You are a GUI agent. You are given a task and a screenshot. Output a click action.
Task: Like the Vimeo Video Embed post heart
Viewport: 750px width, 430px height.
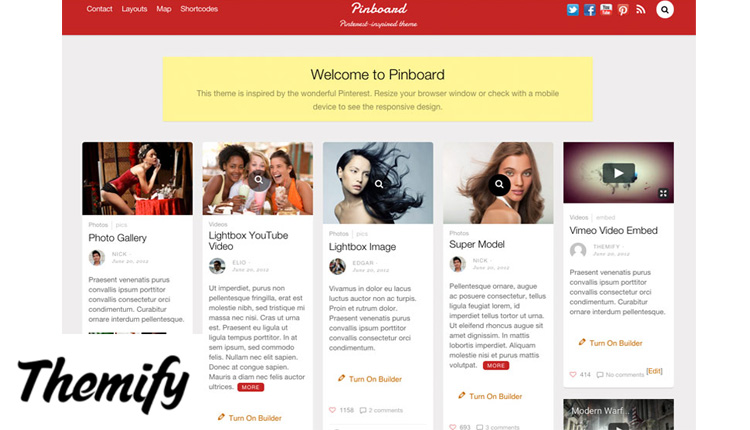click(x=573, y=375)
